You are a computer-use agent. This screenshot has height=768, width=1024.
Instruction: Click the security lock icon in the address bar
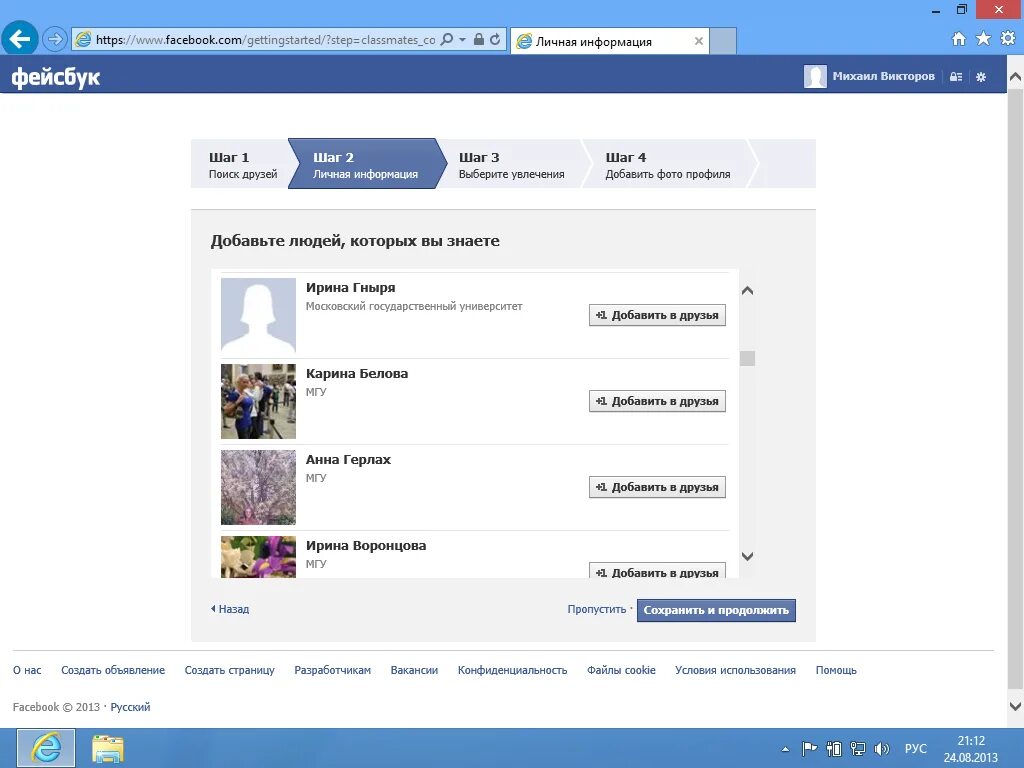479,40
